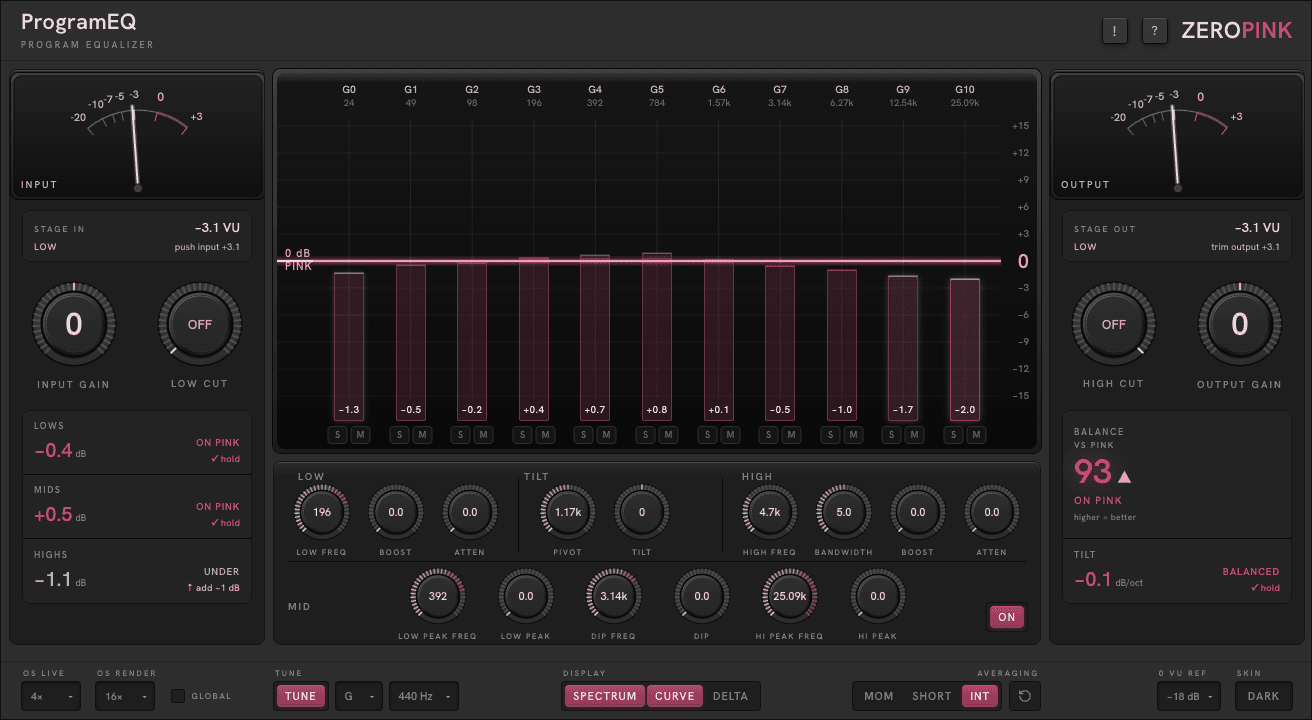The height and width of the screenshot is (720, 1312).
Task: Toggle the TUNE button
Action: pos(300,696)
